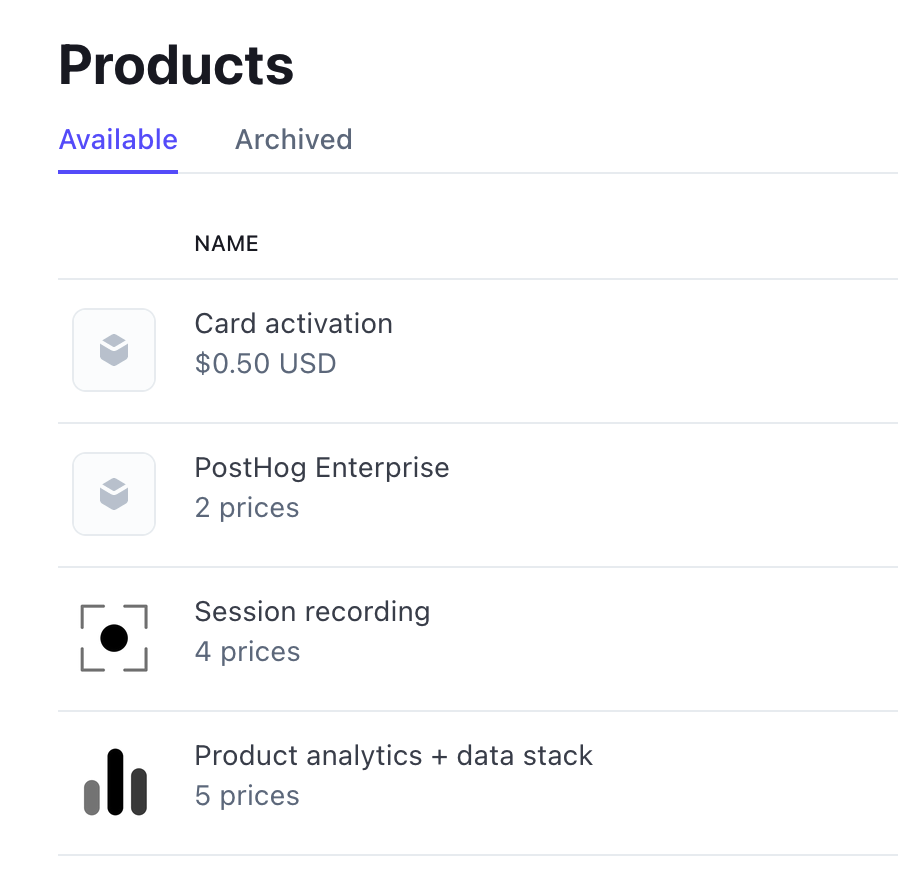898x878 pixels.
Task: Select the Available tab
Action: pos(117,139)
